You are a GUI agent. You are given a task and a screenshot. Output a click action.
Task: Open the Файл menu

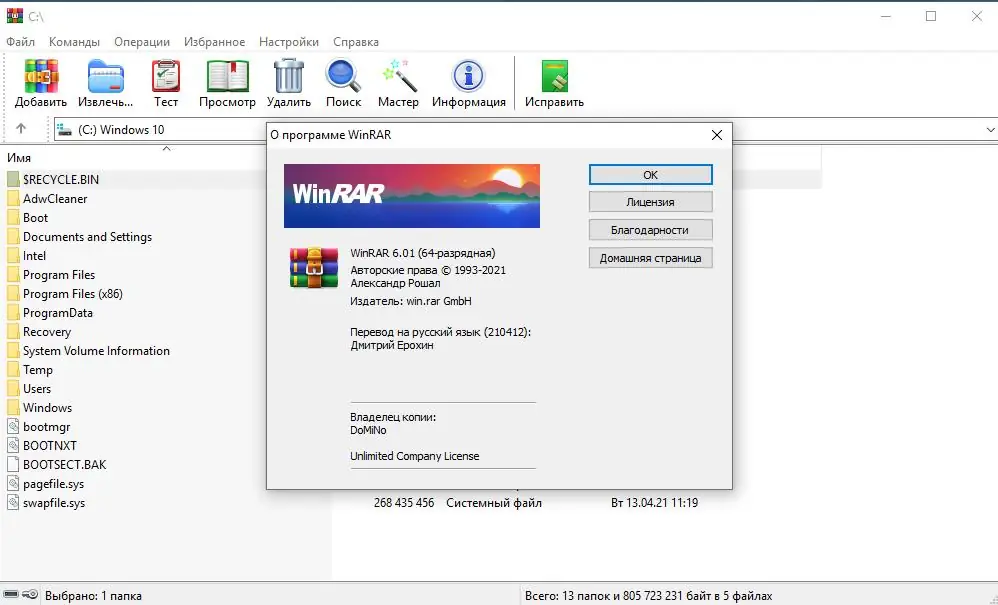(20, 42)
